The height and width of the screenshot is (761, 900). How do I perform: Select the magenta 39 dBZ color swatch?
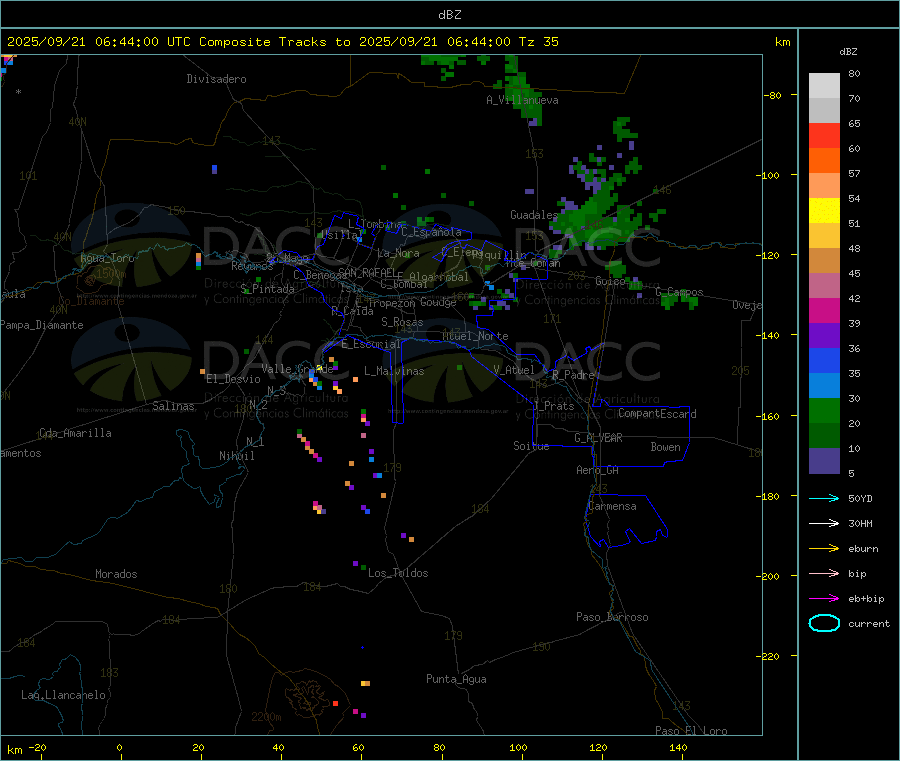point(824,310)
